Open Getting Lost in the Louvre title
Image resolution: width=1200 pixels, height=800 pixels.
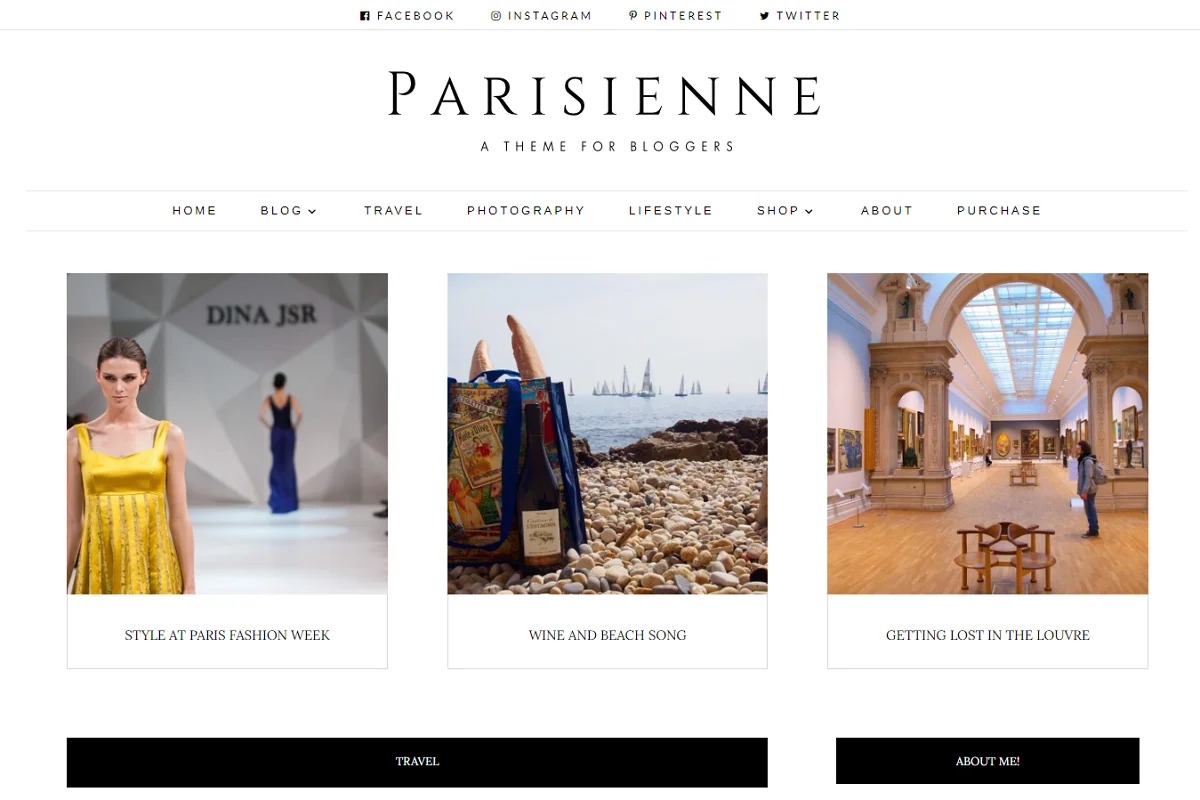click(x=988, y=635)
